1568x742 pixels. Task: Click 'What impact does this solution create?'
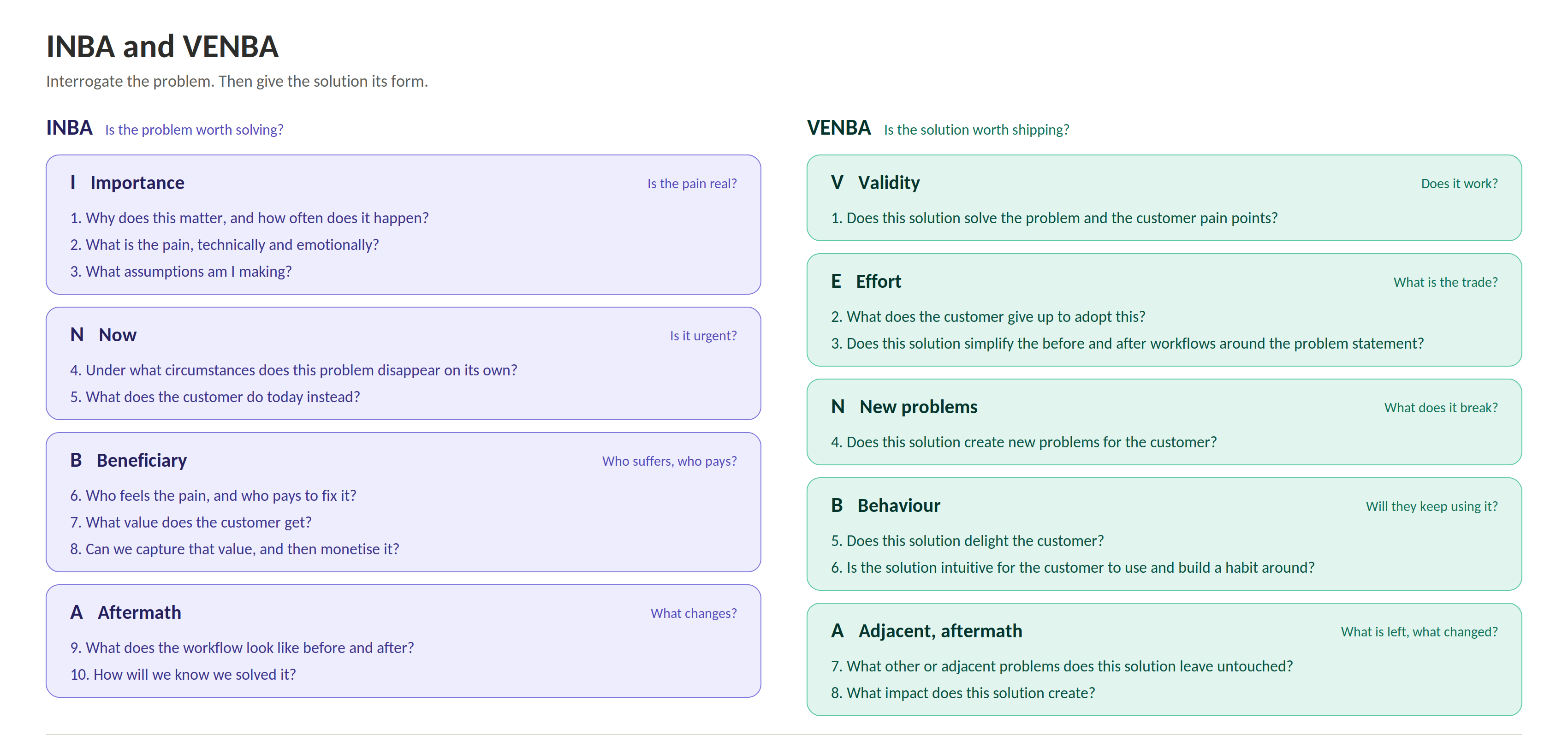(x=962, y=693)
